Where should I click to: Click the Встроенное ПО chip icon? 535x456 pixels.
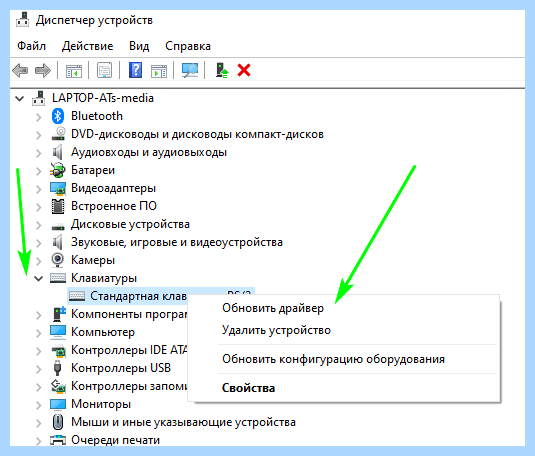58,206
